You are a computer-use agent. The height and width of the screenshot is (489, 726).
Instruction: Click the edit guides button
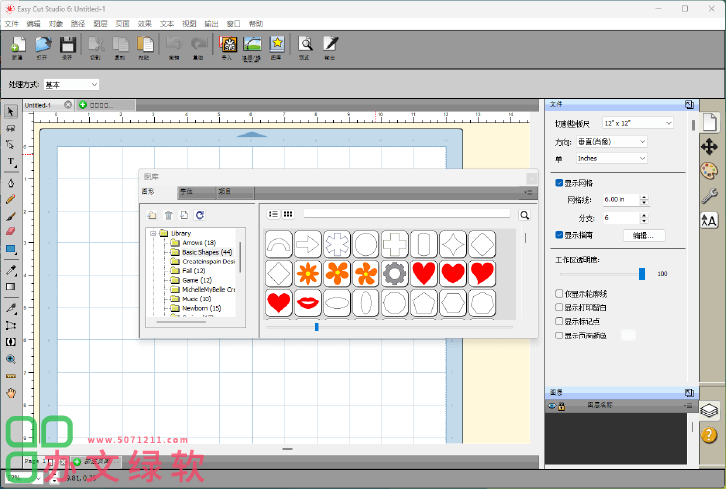(644, 235)
